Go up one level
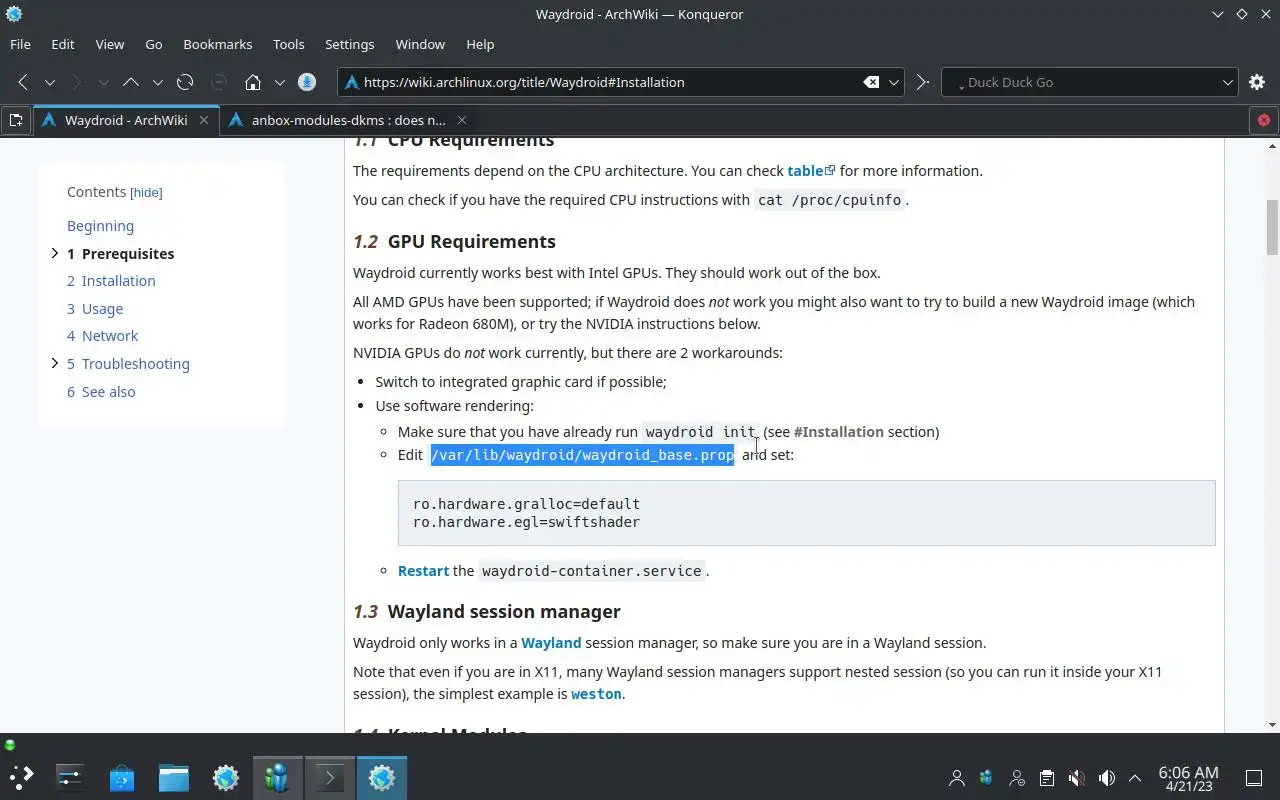The height and width of the screenshot is (800, 1280). coord(131,82)
